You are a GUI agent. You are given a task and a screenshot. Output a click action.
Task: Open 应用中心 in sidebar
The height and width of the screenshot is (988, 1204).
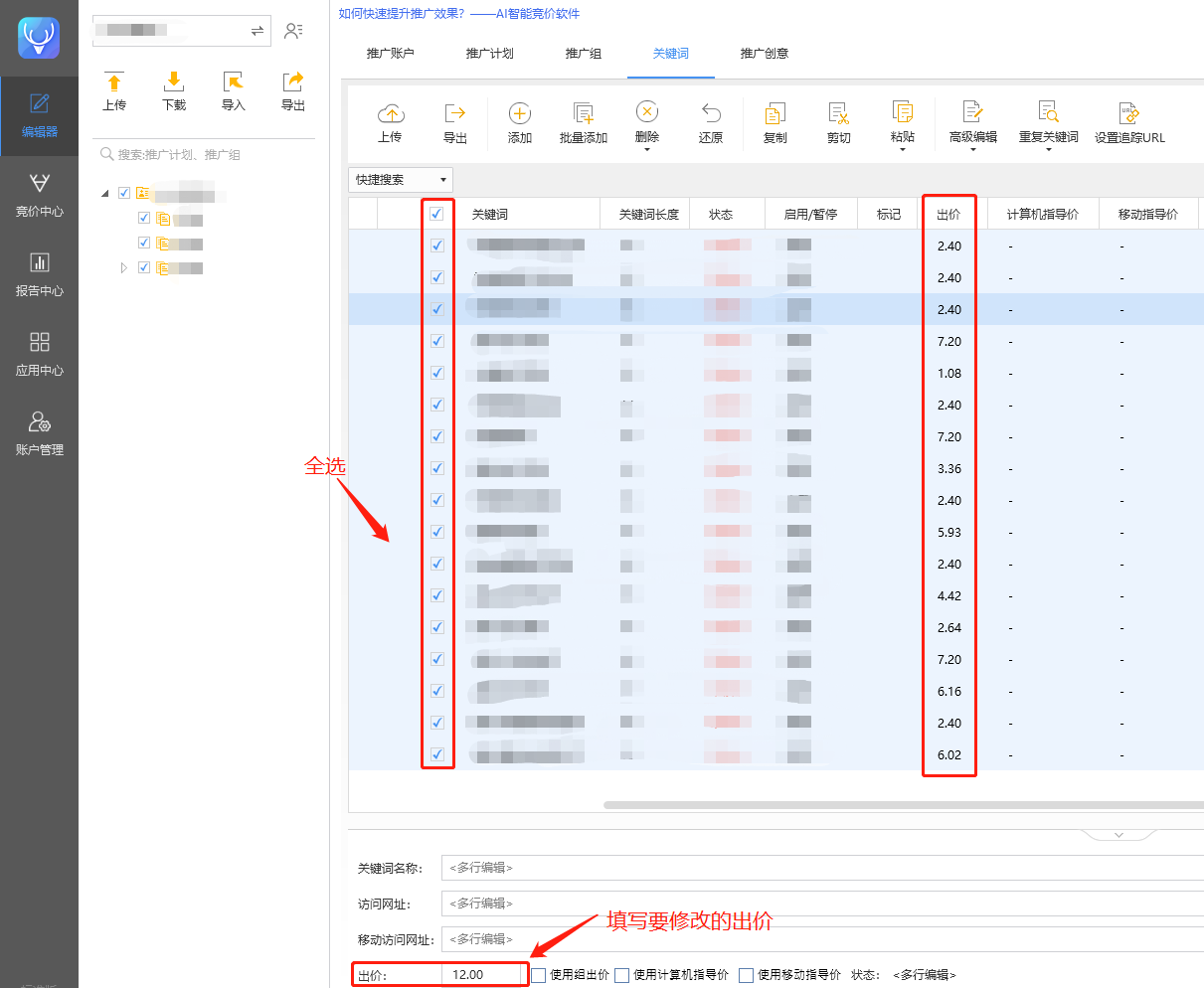click(39, 355)
